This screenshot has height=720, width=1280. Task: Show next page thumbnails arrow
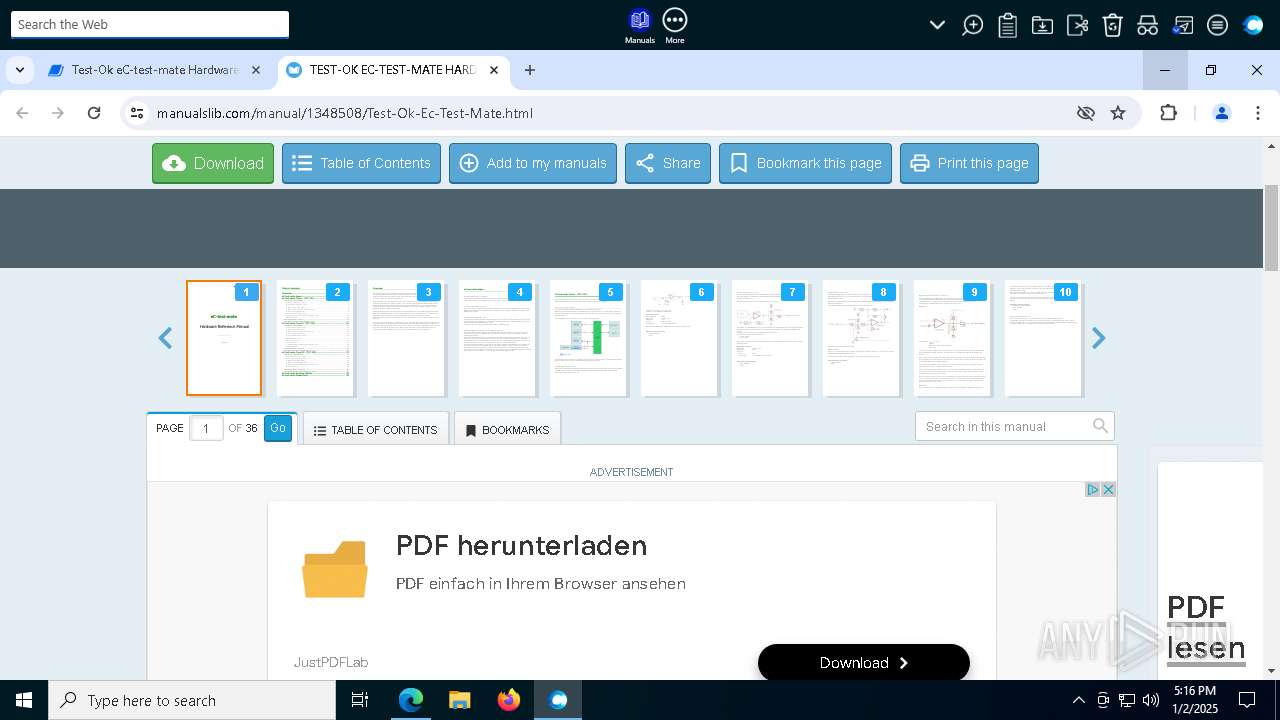point(1098,339)
